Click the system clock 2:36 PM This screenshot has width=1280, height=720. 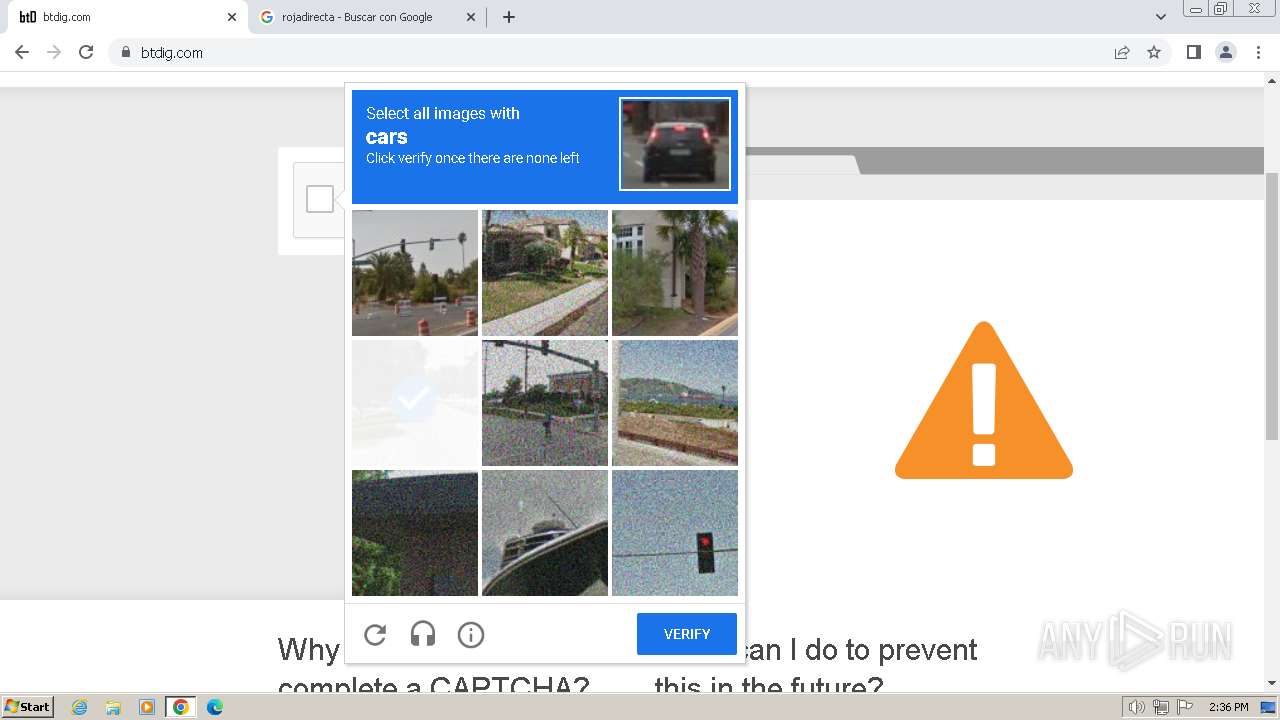point(1228,707)
